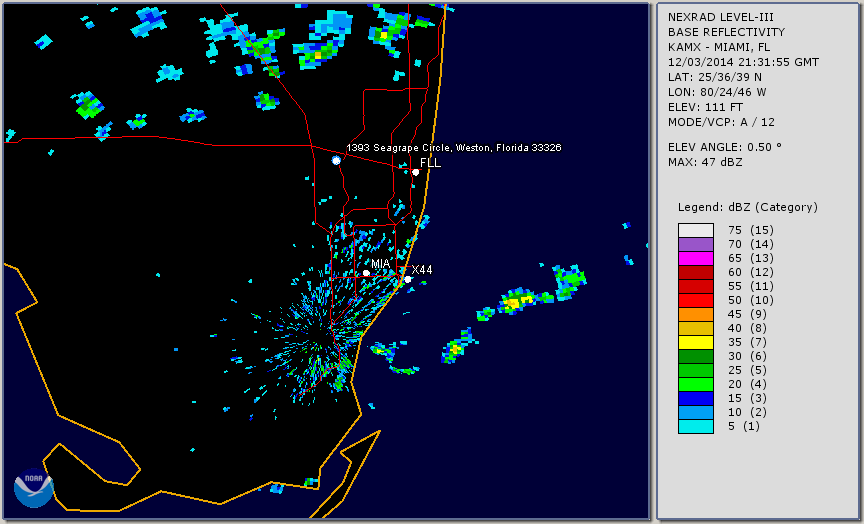Select the 60 dBZ legend swatch
864x524 pixels.
(x=696, y=272)
